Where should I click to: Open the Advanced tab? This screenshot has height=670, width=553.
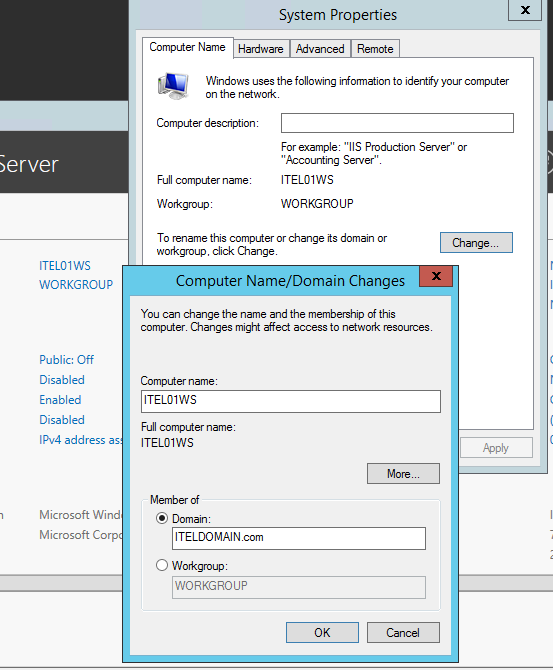pos(320,49)
